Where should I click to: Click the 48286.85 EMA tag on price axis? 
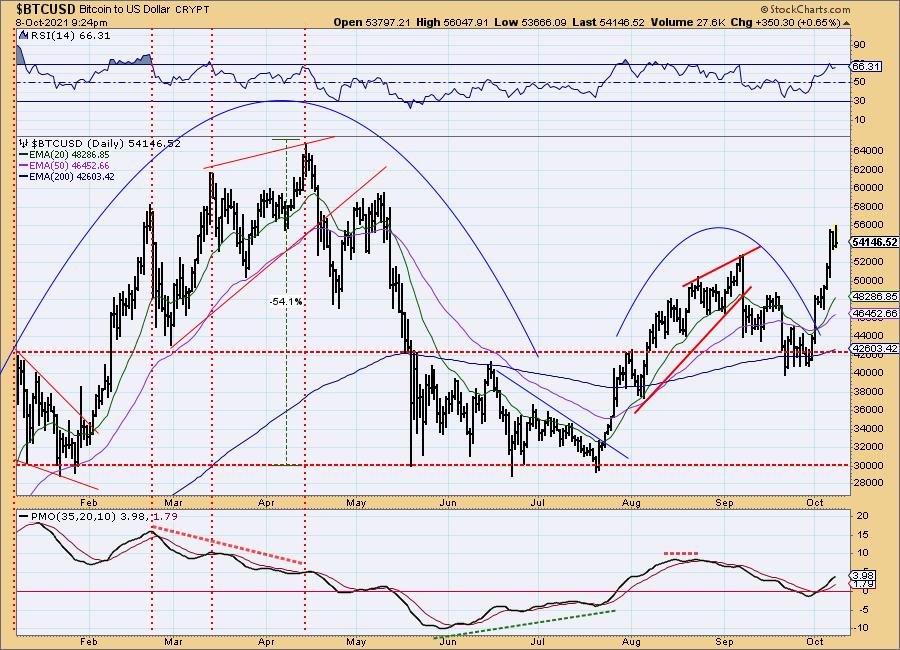pyautogui.click(x=874, y=297)
